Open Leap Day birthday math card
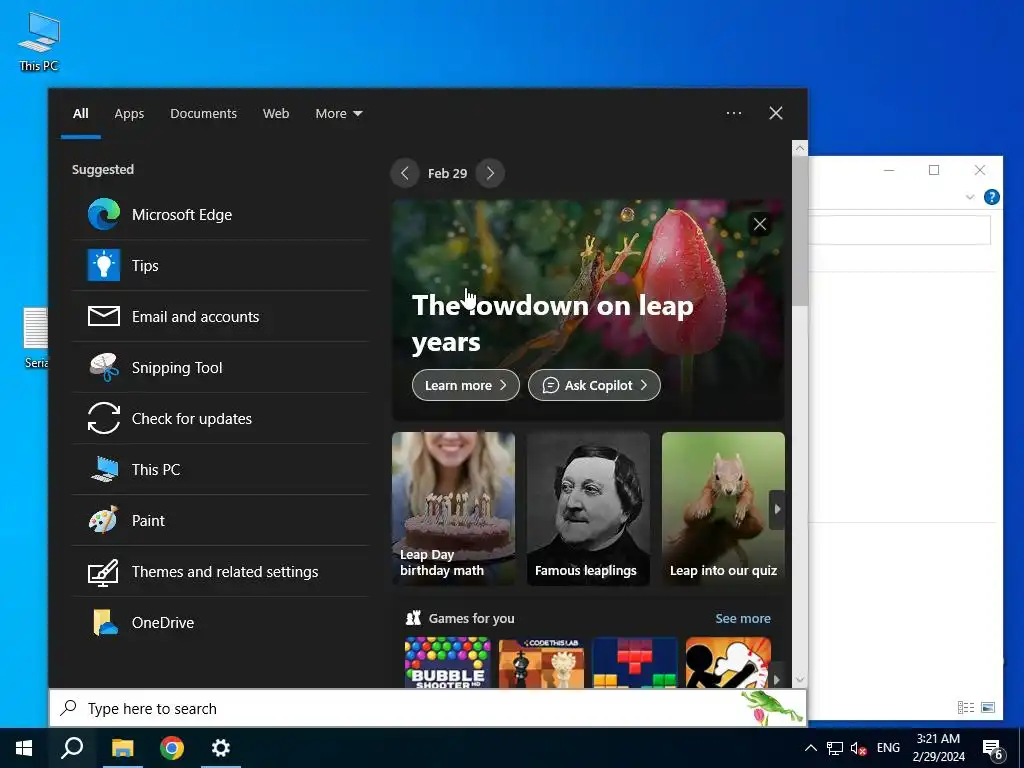This screenshot has width=1024, height=768. pyautogui.click(x=453, y=509)
